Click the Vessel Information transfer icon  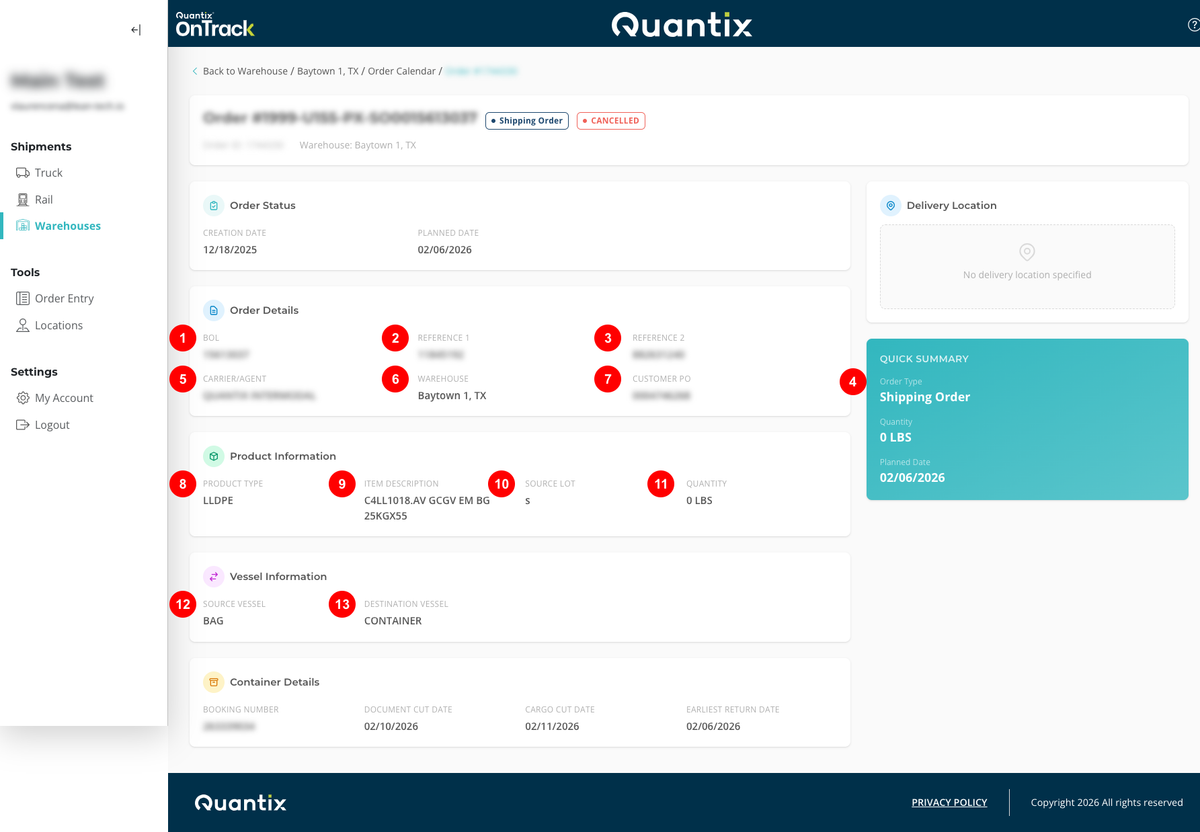pyautogui.click(x=213, y=576)
